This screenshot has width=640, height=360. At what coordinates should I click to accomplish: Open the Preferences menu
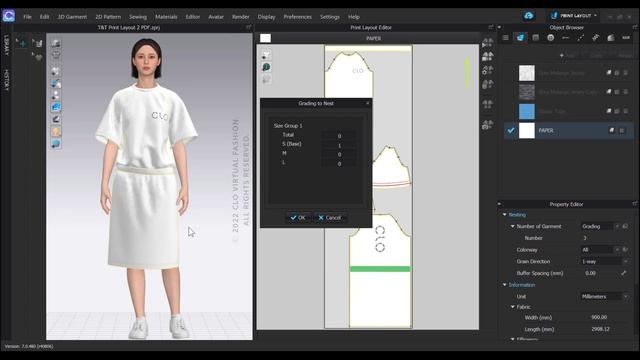298,17
